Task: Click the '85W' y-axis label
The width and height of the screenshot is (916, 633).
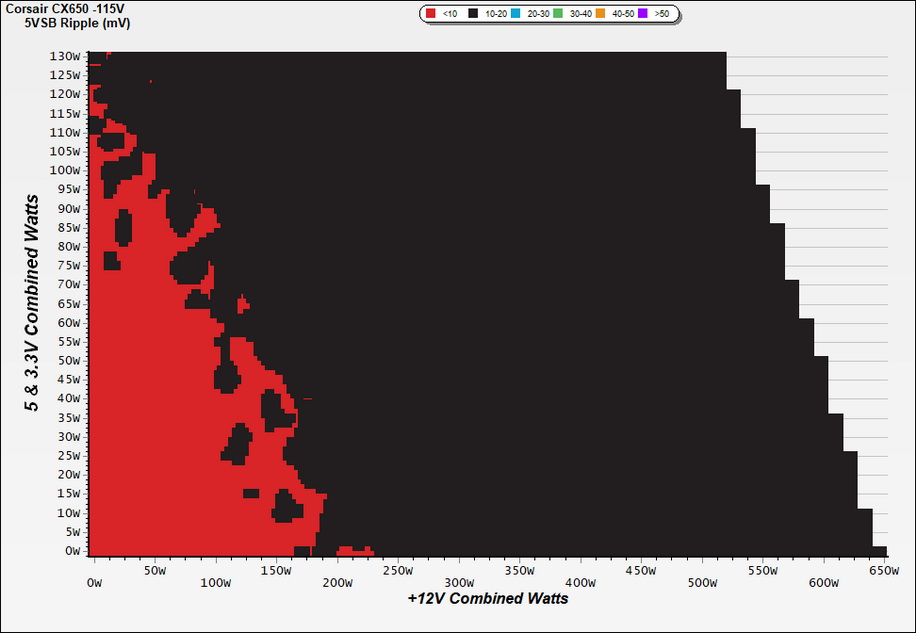Action: pos(68,228)
